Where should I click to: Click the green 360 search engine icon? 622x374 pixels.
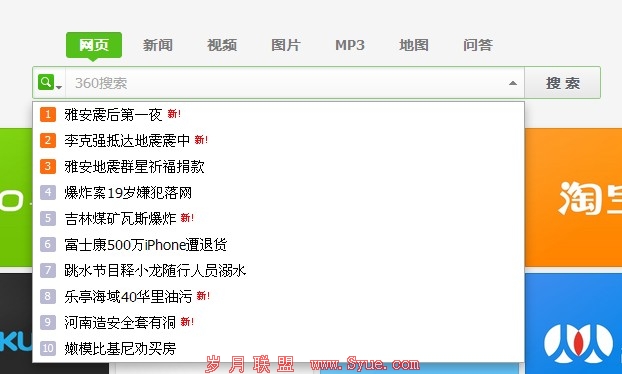click(x=46, y=82)
